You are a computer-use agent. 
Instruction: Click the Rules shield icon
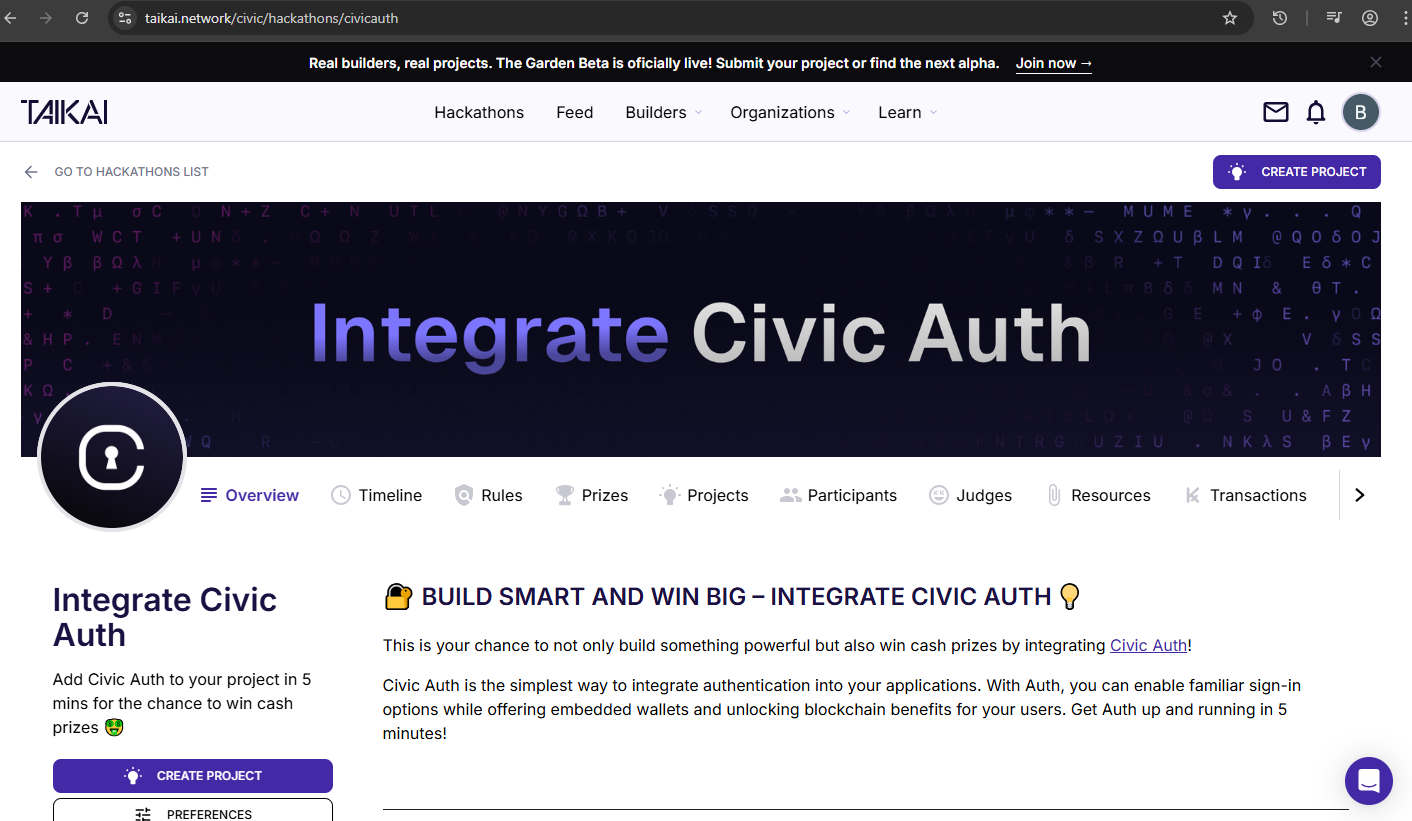[x=463, y=495]
